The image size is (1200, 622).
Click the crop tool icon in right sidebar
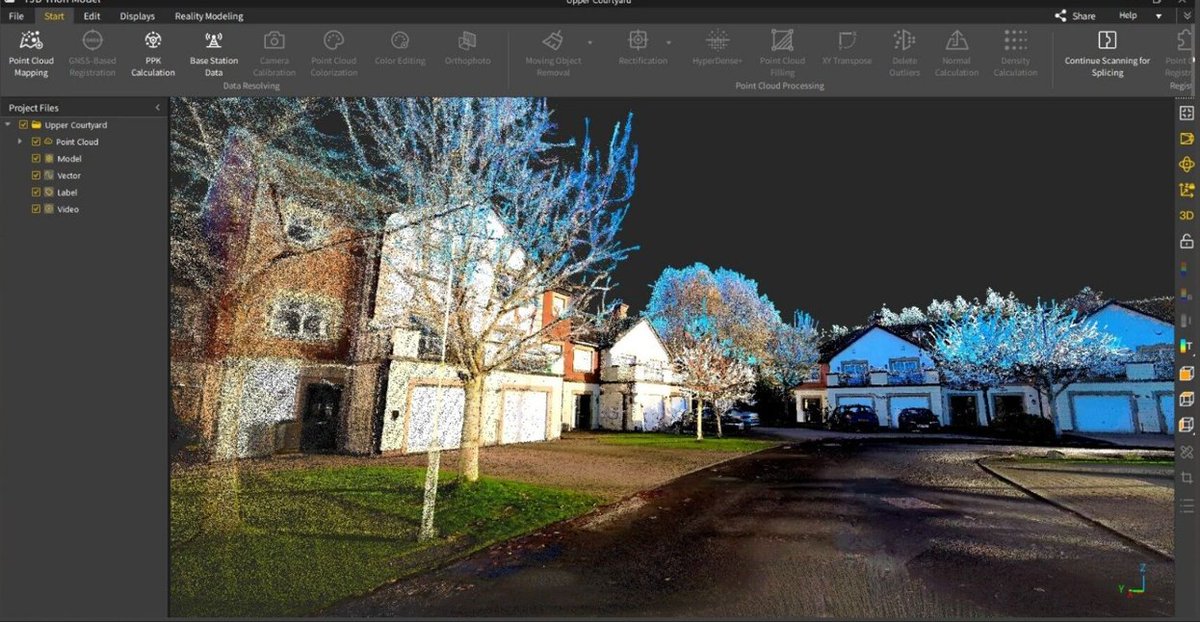coord(1187,478)
